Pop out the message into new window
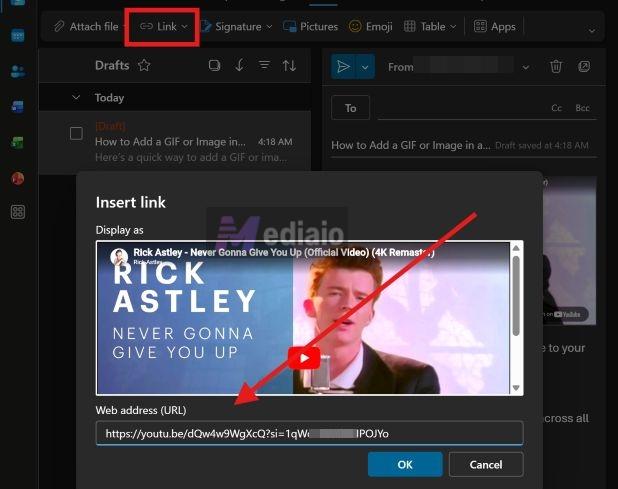This screenshot has height=489, width=618. (584, 66)
